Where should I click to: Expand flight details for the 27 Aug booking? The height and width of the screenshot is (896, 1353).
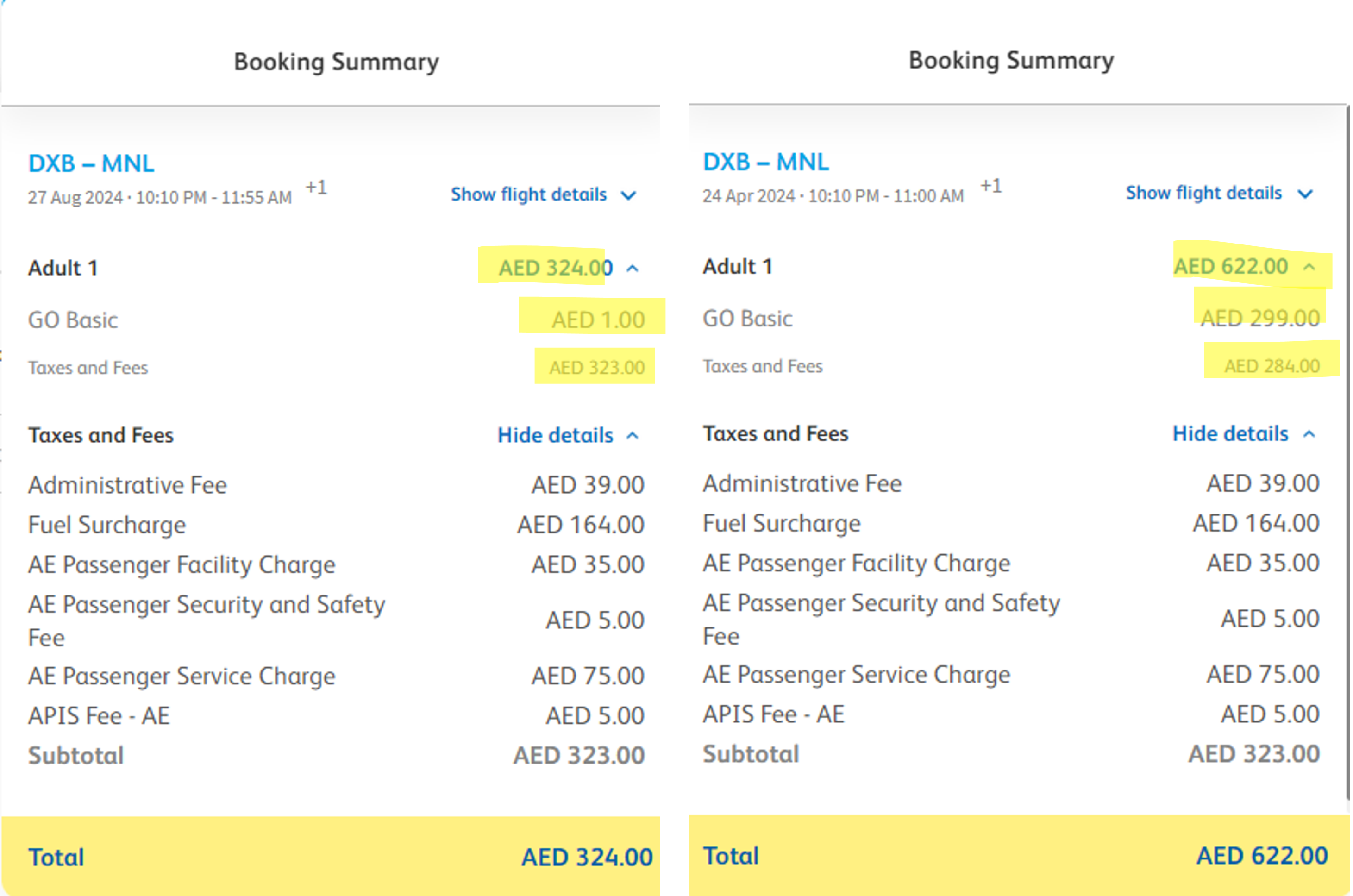coord(527,195)
